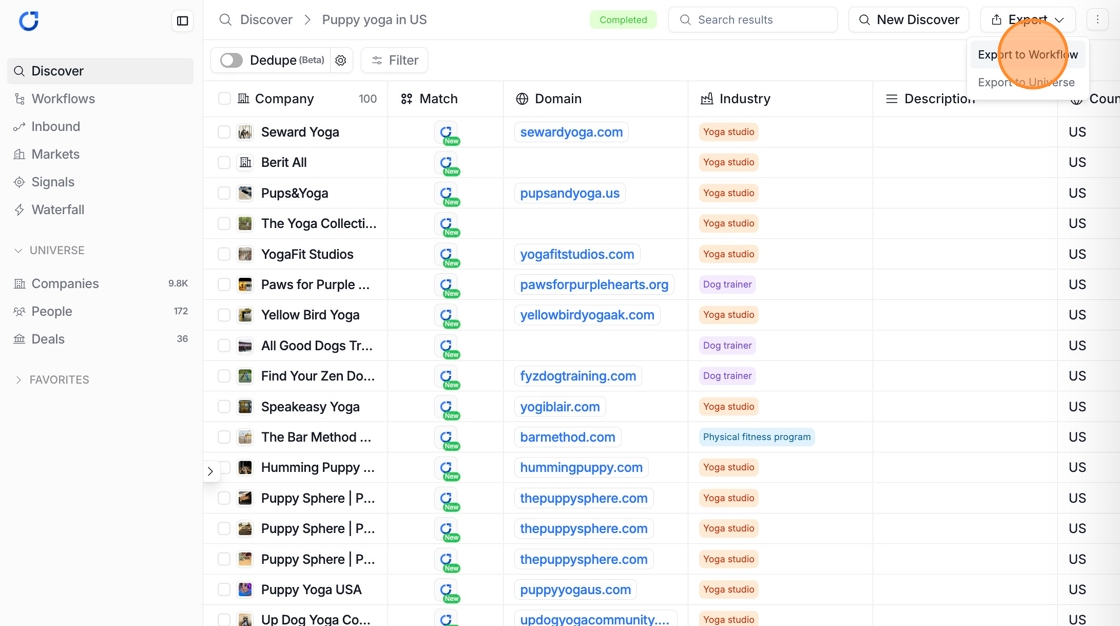Select the Seward Yoga row checkbox

point(224,132)
